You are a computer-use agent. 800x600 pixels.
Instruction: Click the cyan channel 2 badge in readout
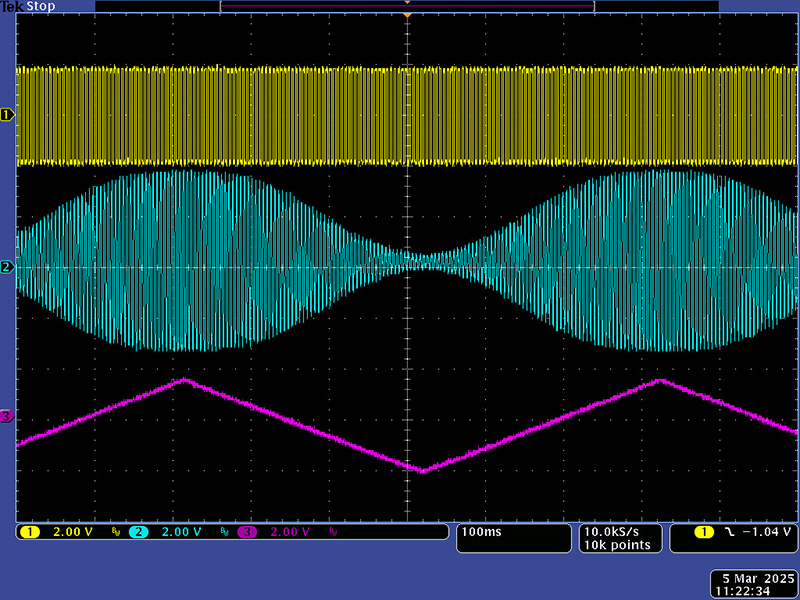[x=138, y=532]
